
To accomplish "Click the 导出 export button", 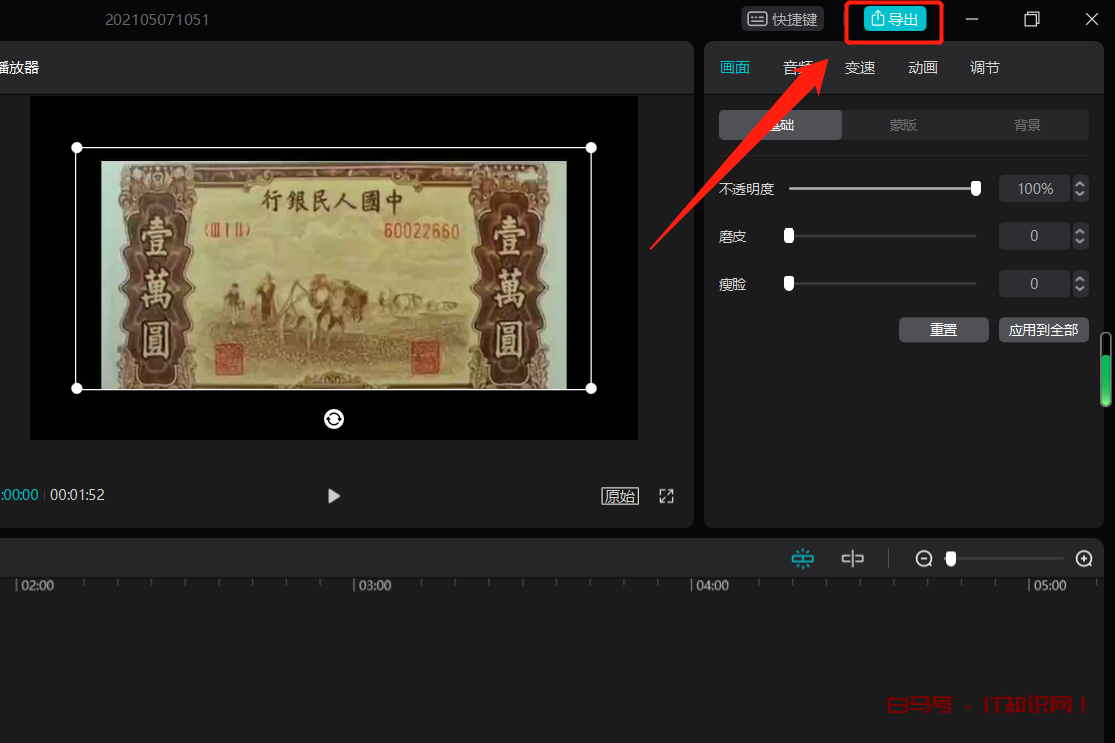I will [894, 19].
